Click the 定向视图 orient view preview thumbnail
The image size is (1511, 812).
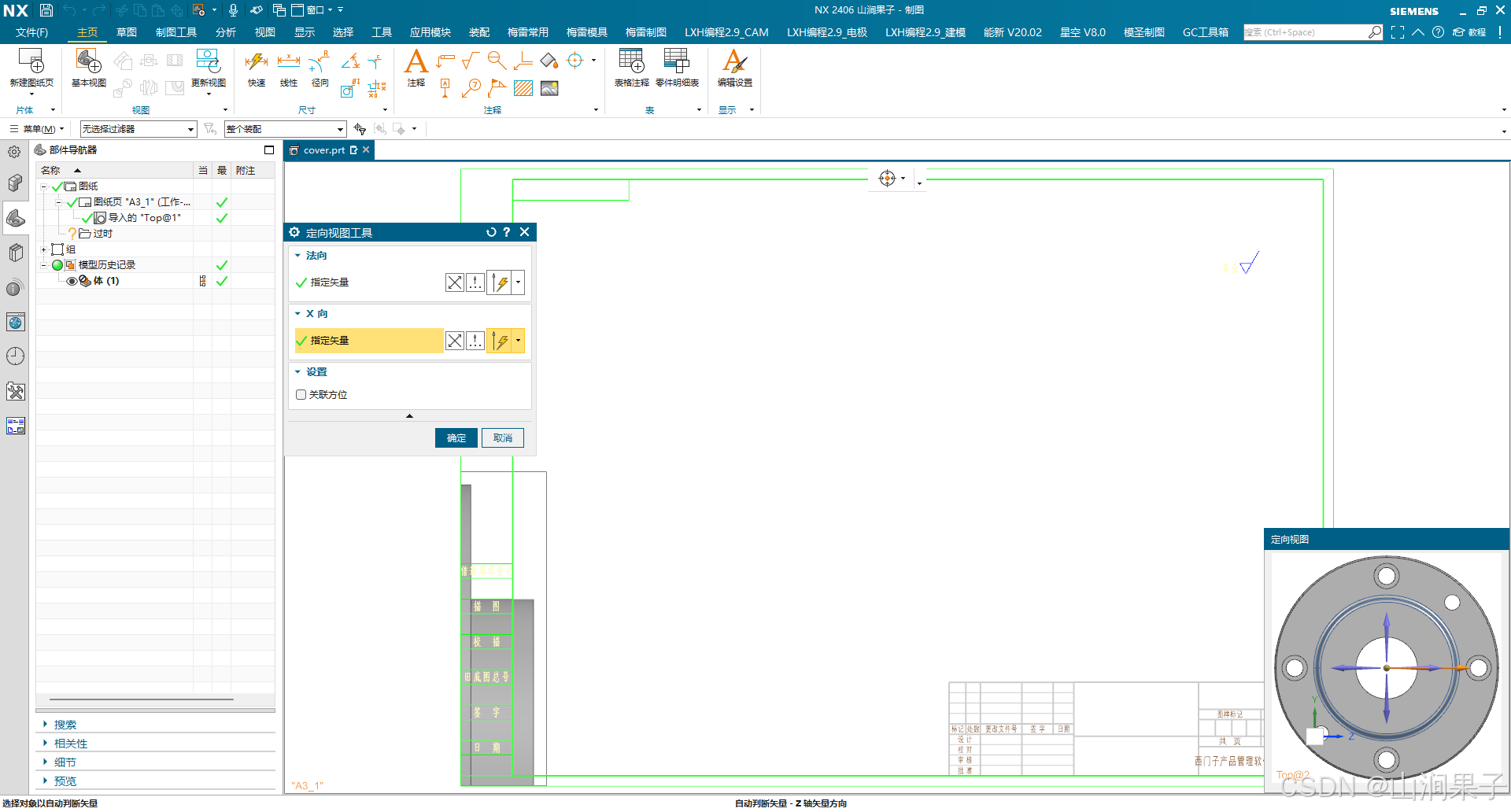(1387, 668)
